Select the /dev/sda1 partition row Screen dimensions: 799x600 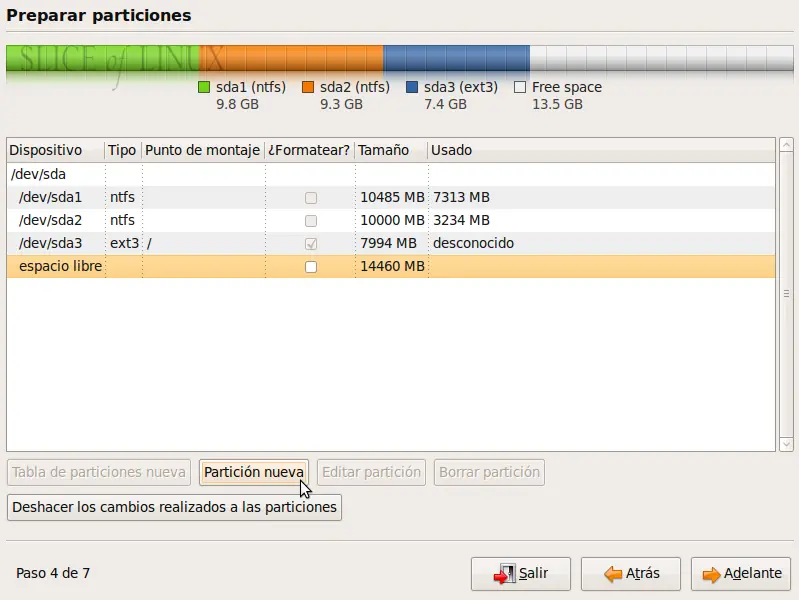pos(391,197)
